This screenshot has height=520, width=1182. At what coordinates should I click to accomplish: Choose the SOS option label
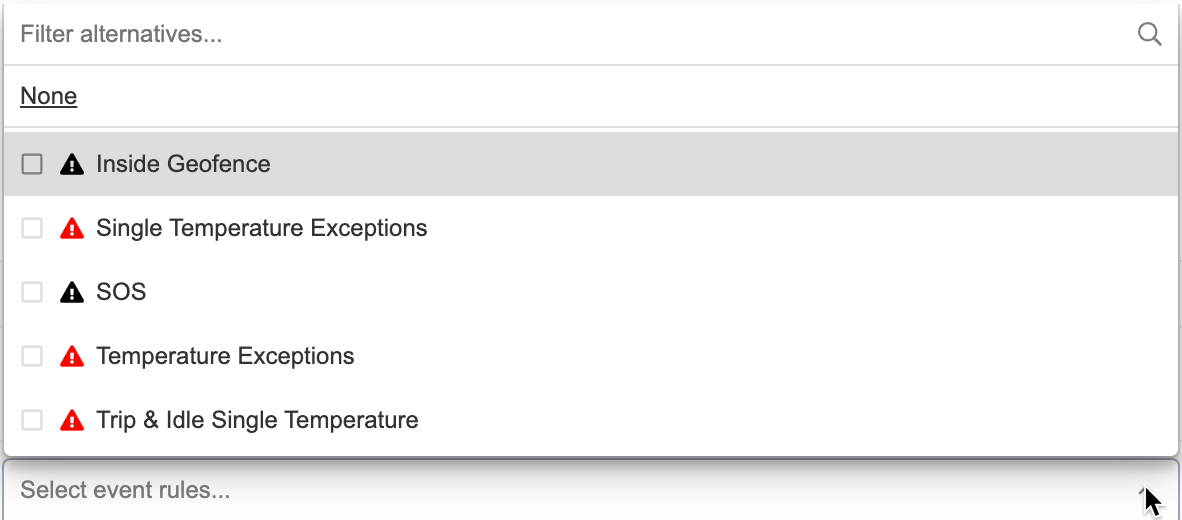pyautogui.click(x=121, y=292)
